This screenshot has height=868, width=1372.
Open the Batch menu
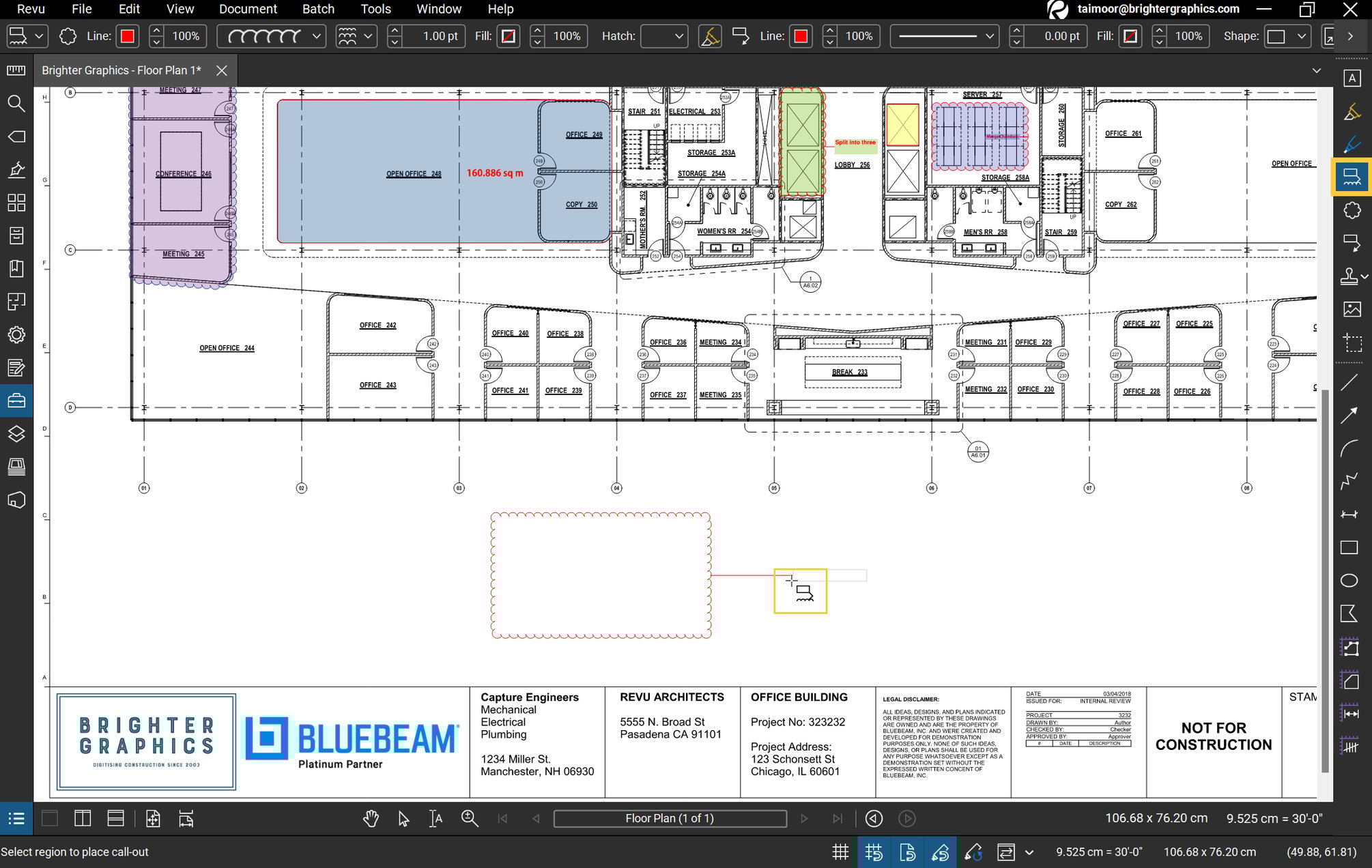(x=318, y=9)
